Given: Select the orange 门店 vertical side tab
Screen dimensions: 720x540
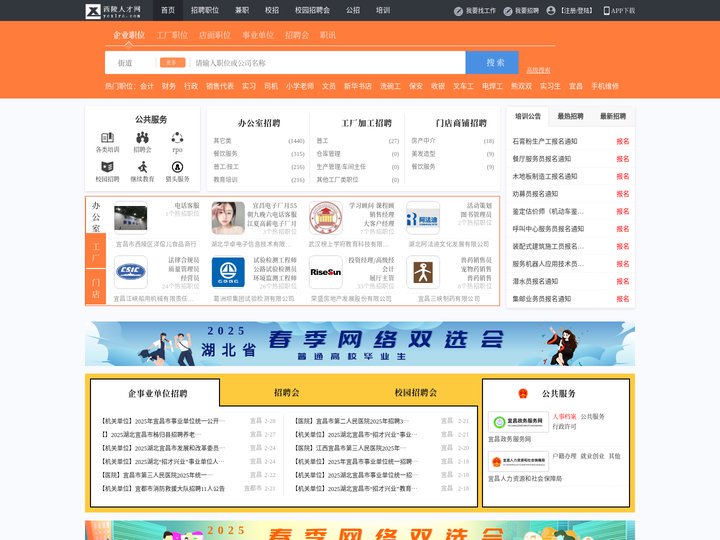Looking at the screenshot, I should [x=96, y=287].
